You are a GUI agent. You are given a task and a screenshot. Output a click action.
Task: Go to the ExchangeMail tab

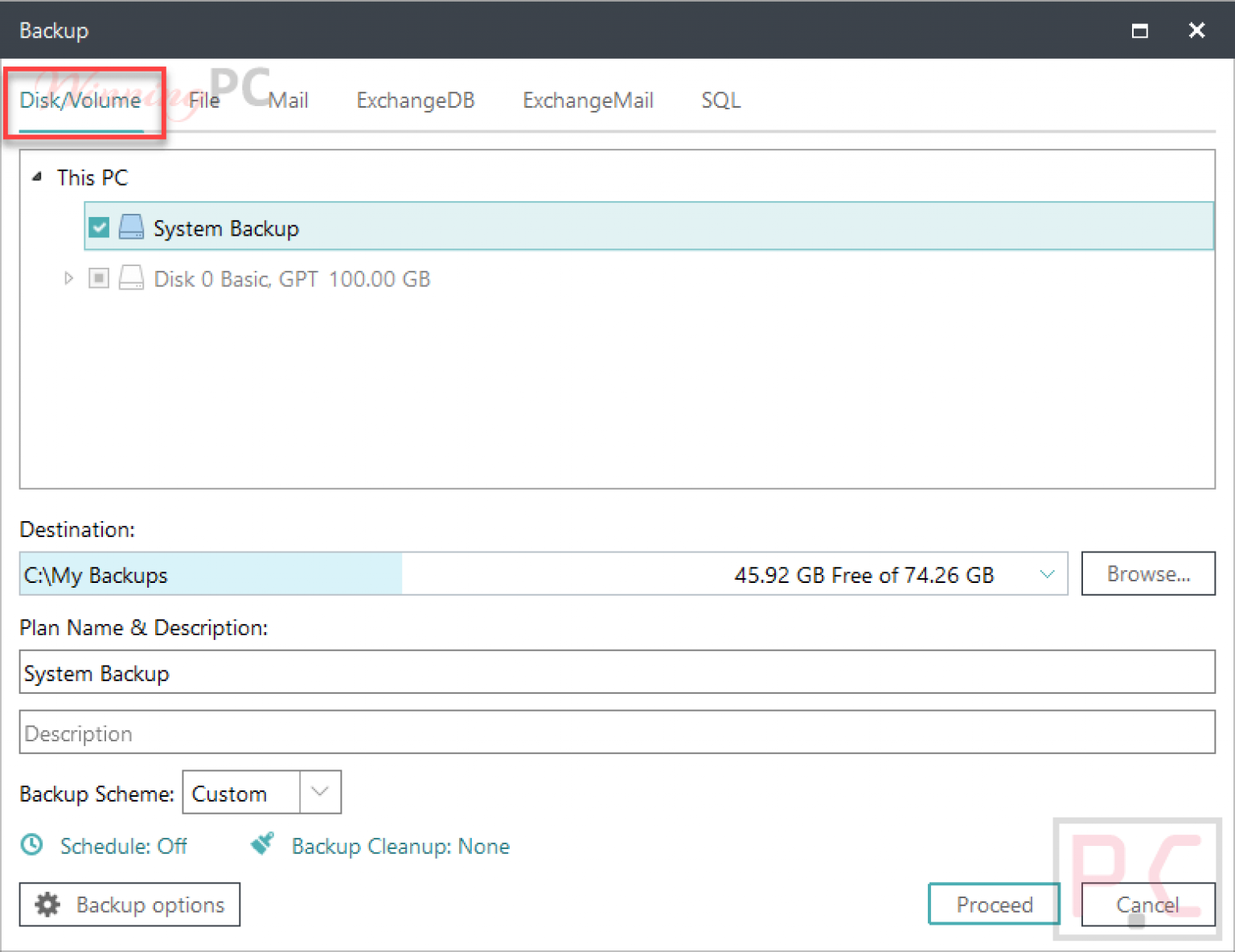coord(588,101)
